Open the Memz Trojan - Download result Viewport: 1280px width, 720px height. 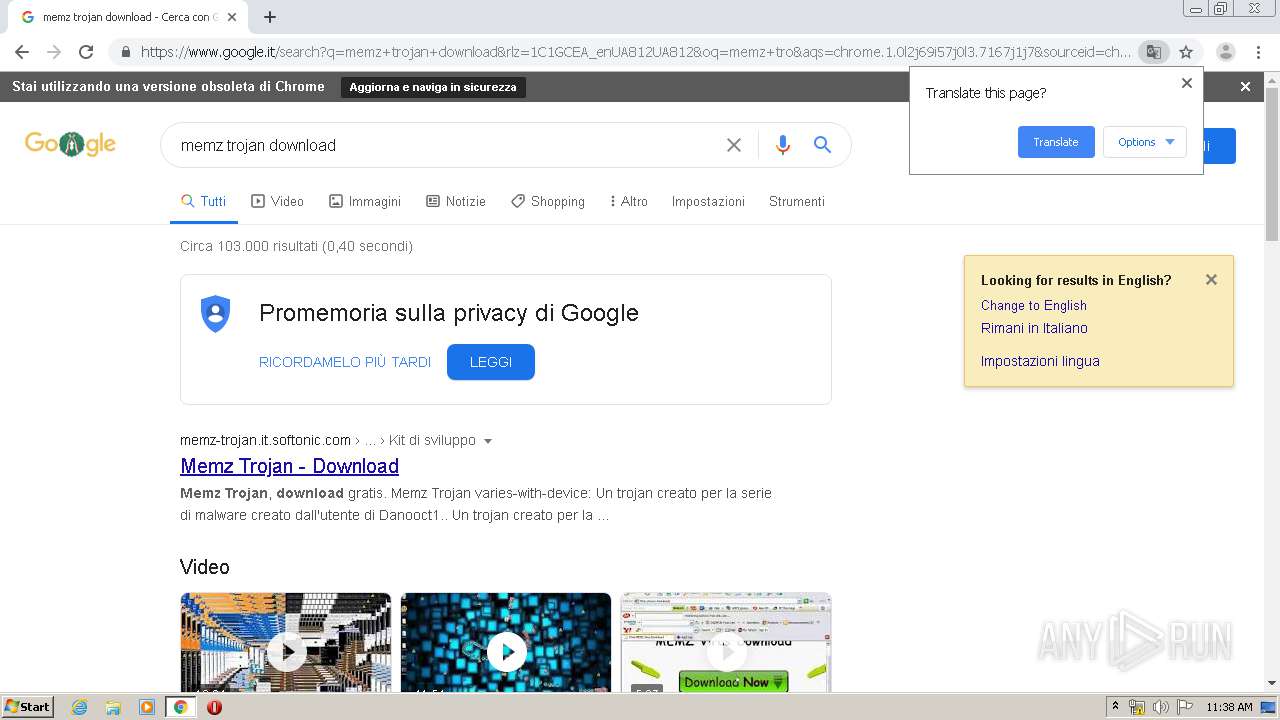(x=289, y=466)
